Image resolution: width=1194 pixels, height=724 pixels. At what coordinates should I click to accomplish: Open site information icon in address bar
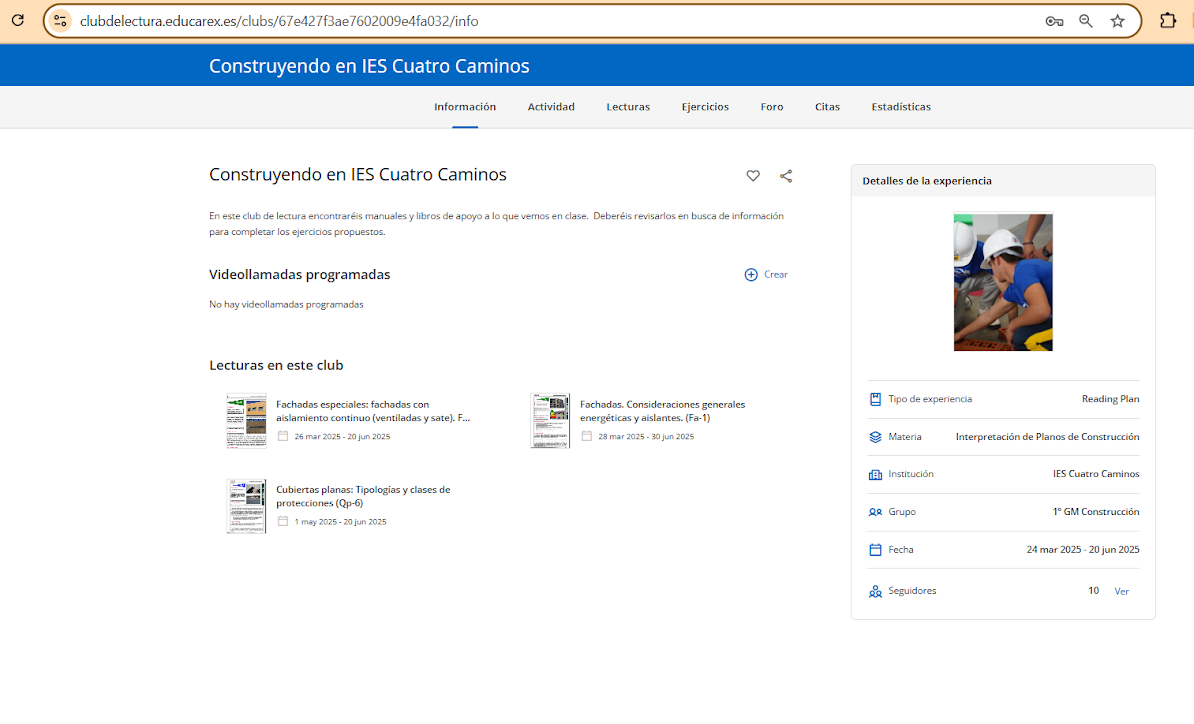(60, 21)
